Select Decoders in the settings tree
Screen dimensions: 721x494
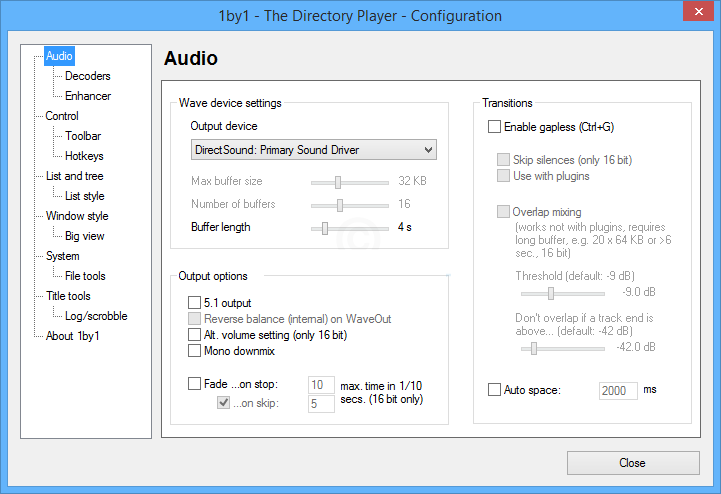tap(87, 76)
